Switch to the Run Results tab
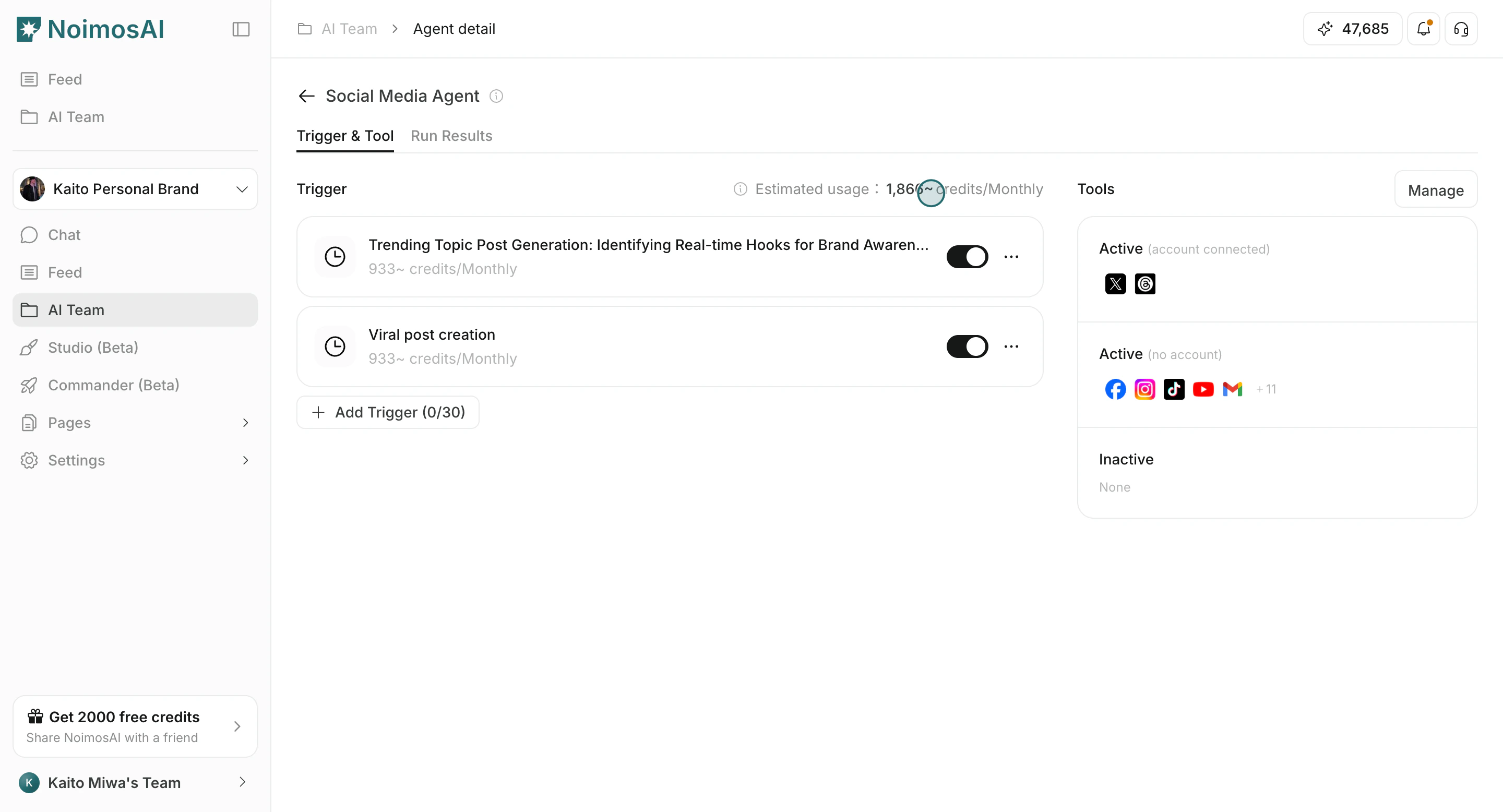Viewport: 1503px width, 812px height. click(x=451, y=136)
